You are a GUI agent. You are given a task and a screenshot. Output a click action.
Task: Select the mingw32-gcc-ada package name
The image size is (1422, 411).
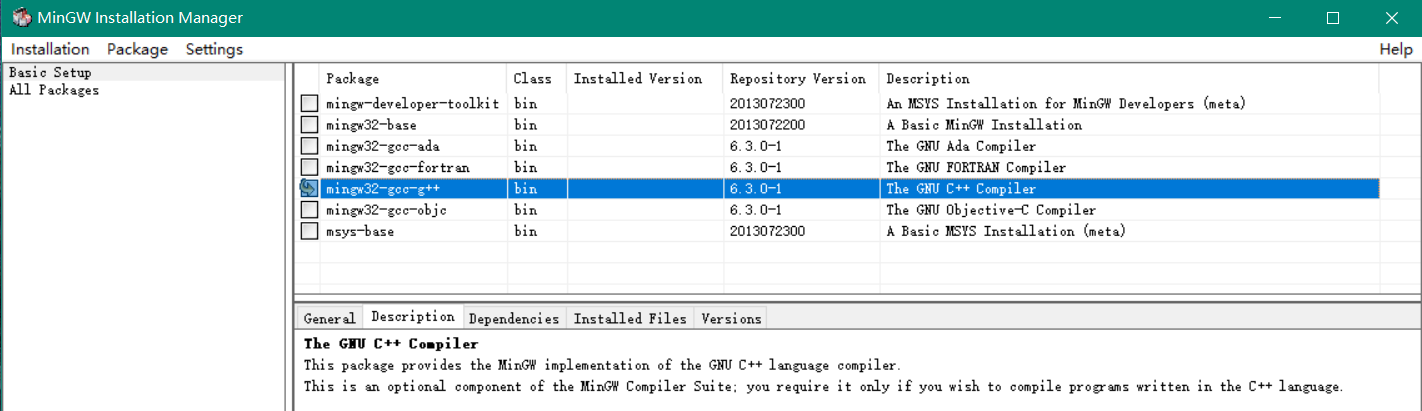(x=382, y=146)
